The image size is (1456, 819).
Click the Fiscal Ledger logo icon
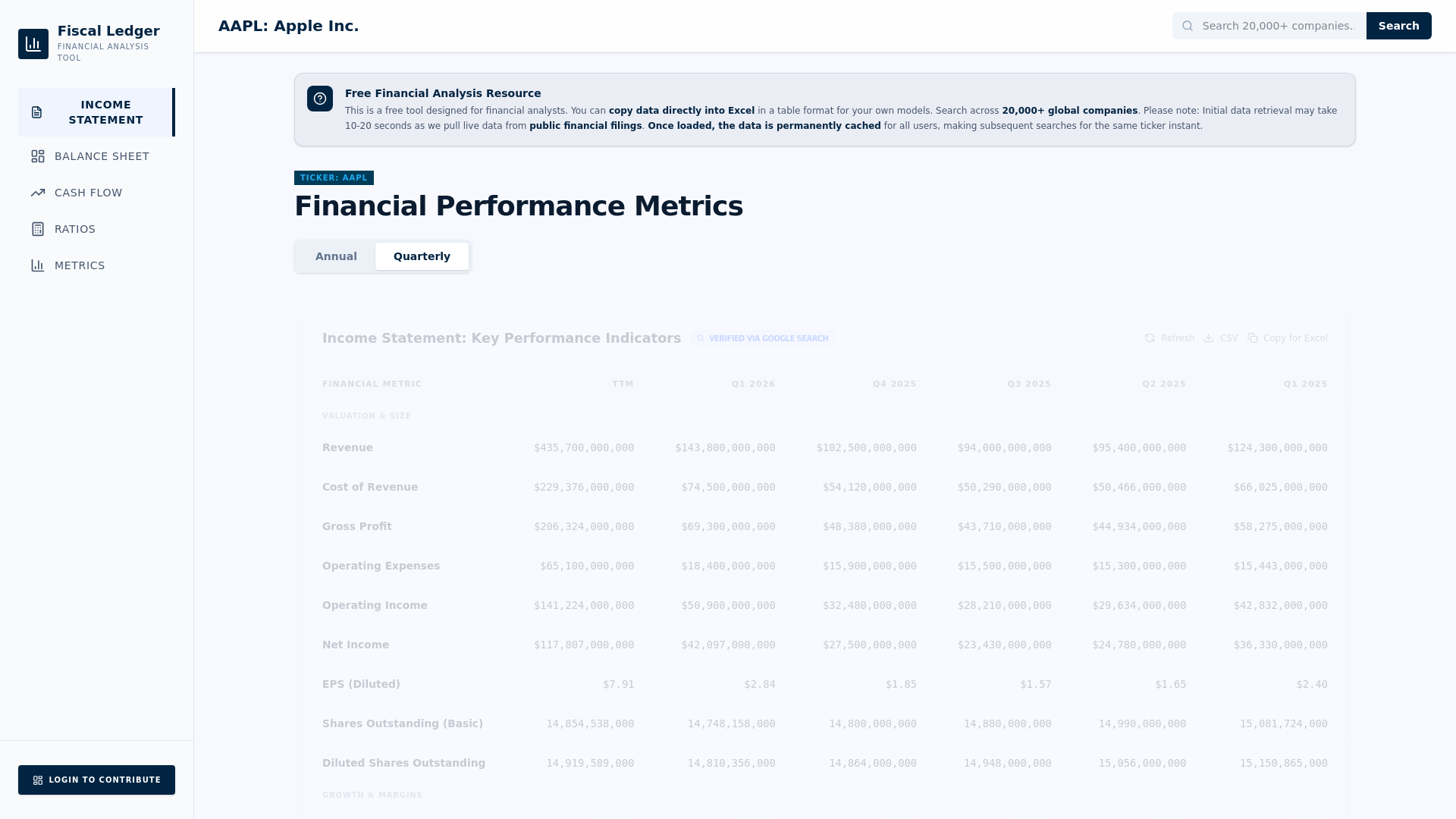(33, 44)
